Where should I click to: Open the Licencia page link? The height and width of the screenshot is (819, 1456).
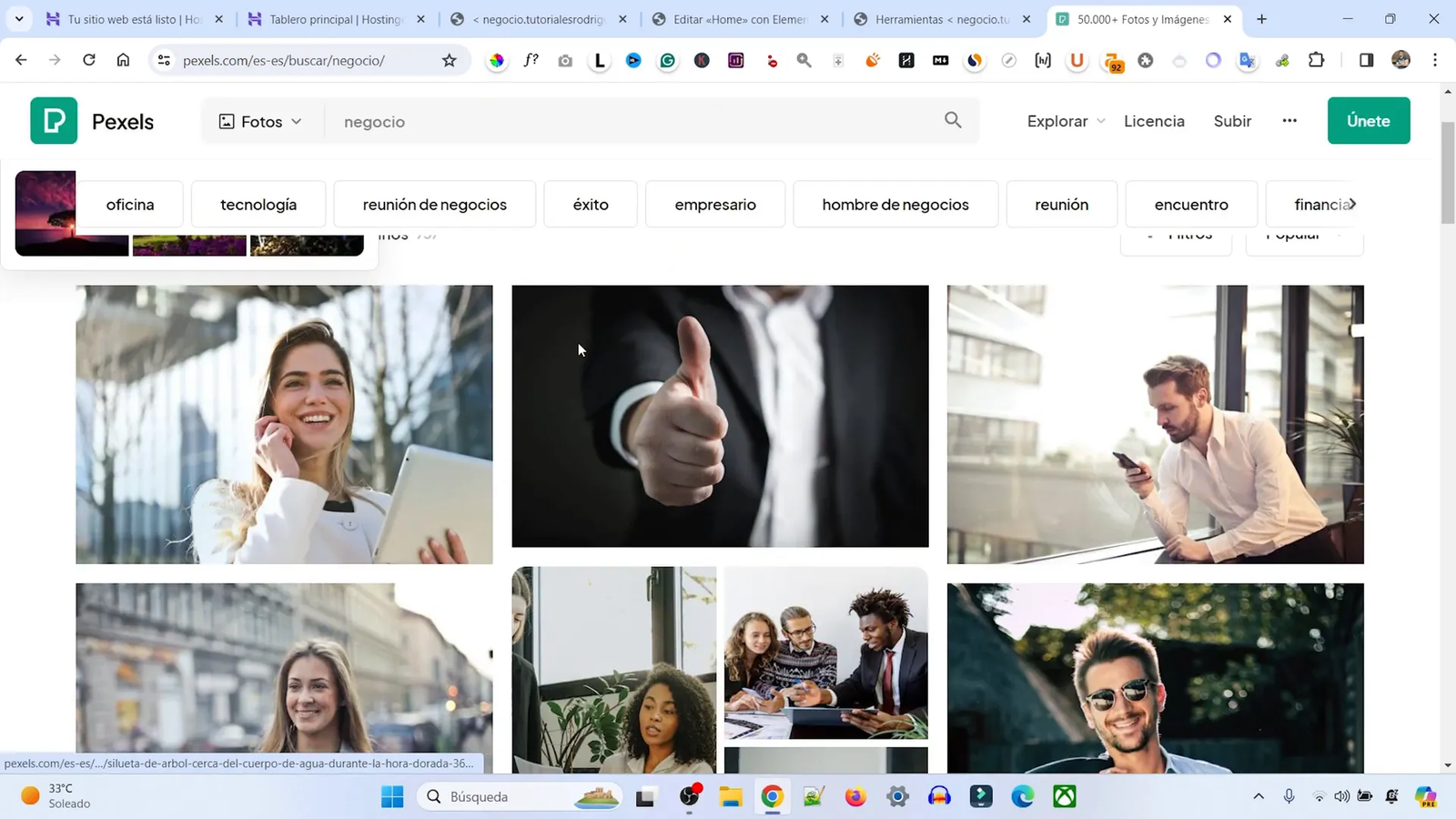(x=1153, y=120)
